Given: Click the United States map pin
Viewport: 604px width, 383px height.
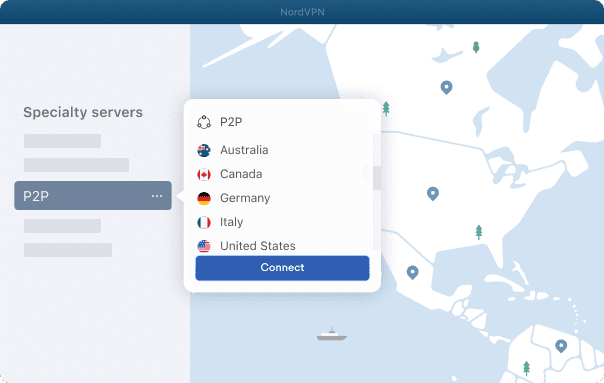Looking at the screenshot, I should [x=433, y=193].
